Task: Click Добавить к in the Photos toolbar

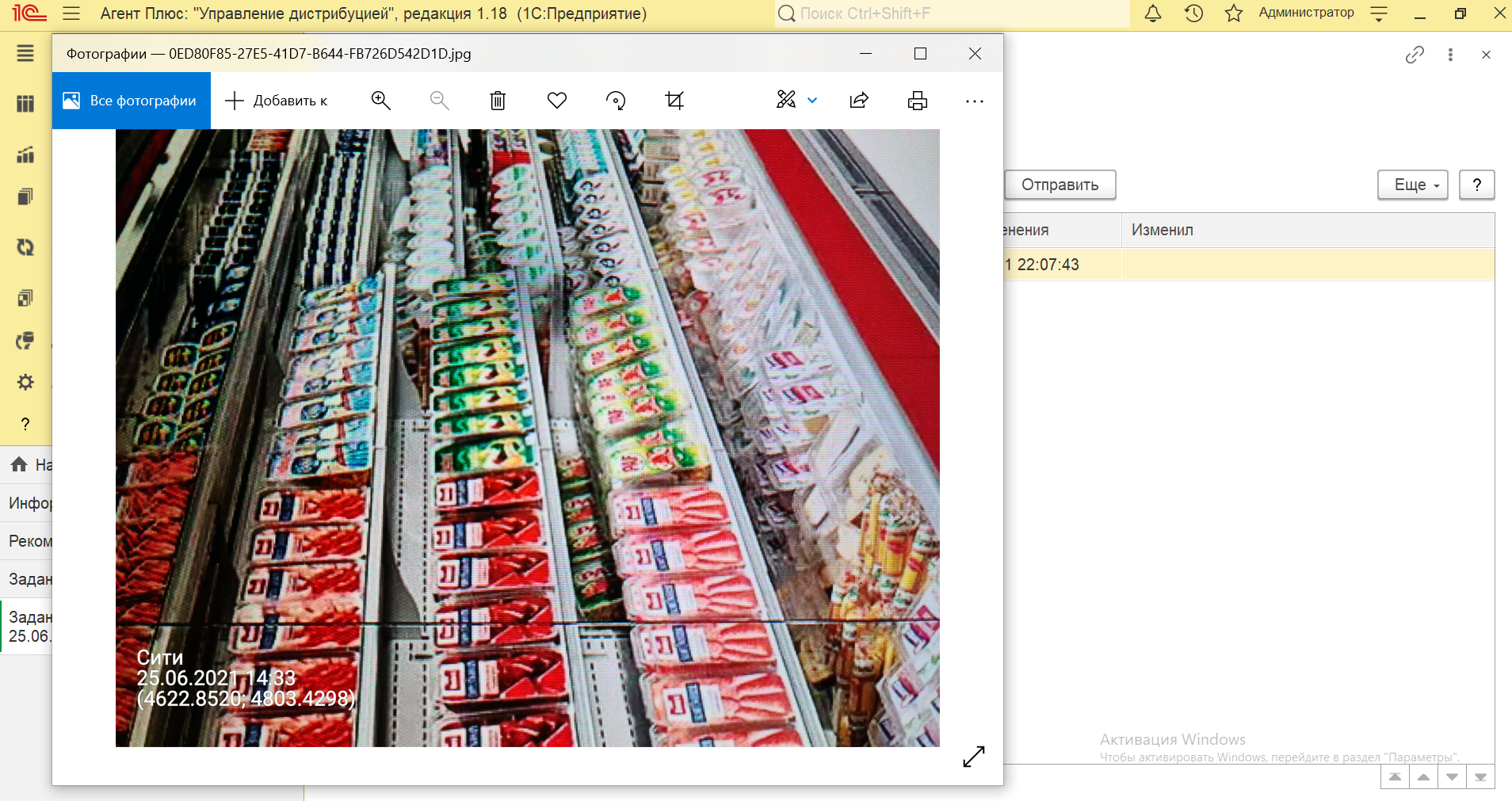Action: 277,101
